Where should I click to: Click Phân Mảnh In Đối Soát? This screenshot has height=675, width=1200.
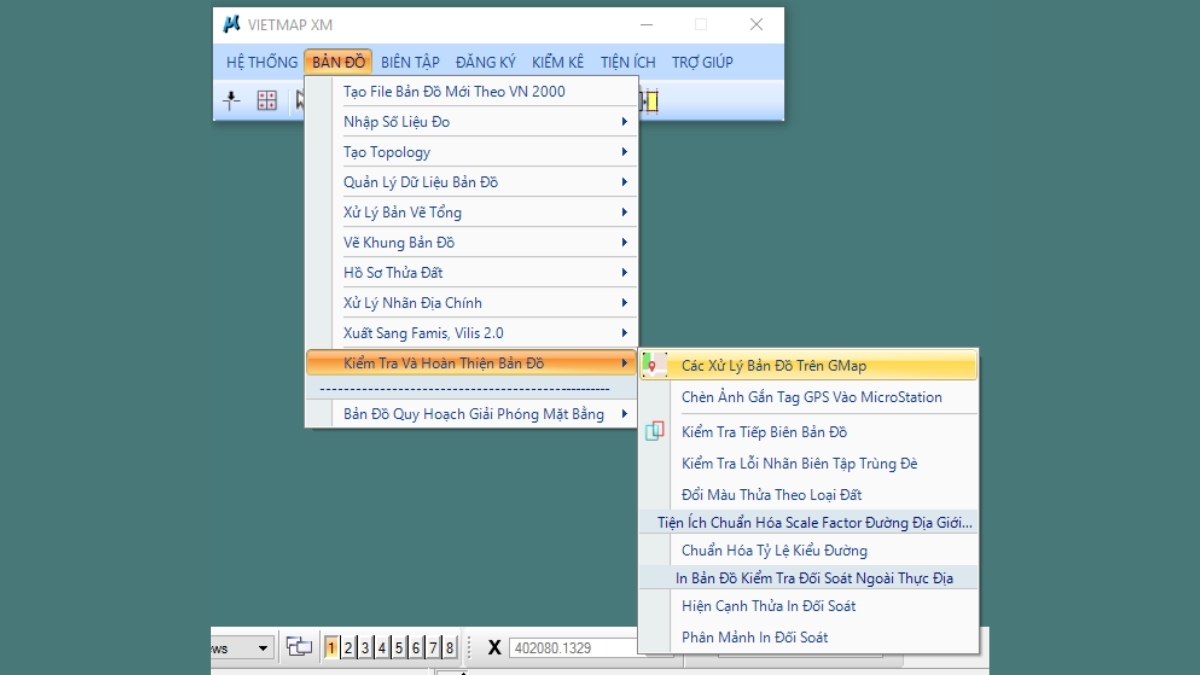754,637
